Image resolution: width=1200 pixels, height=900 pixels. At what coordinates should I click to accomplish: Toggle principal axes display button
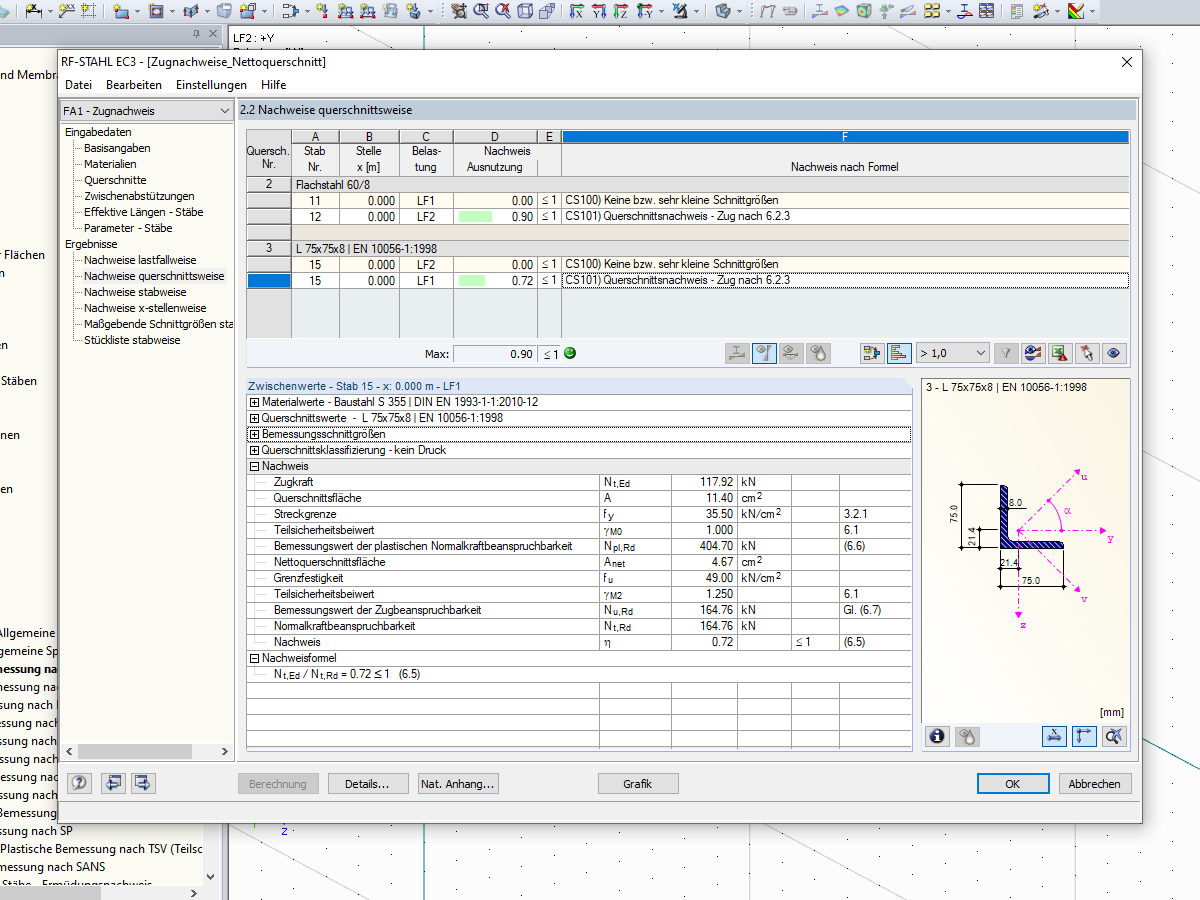click(x=1084, y=736)
